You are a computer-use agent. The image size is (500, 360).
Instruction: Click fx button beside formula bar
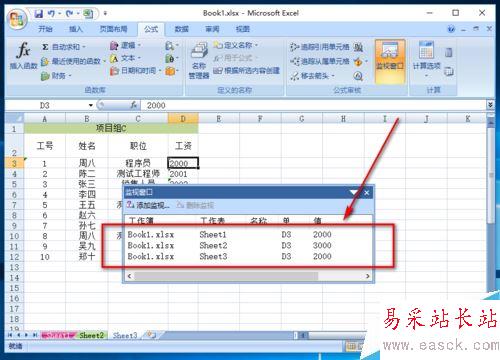coord(133,105)
